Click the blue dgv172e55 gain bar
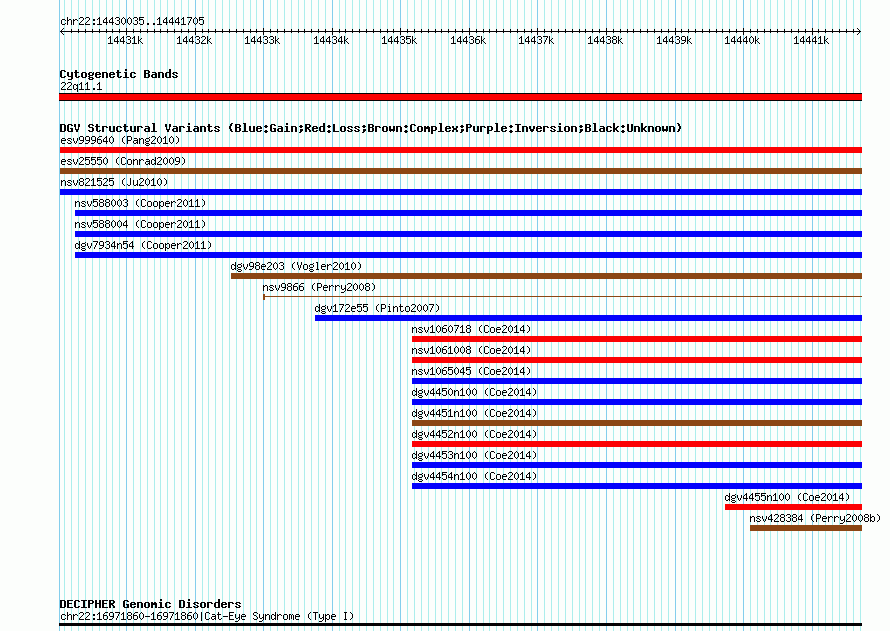 tap(588, 318)
